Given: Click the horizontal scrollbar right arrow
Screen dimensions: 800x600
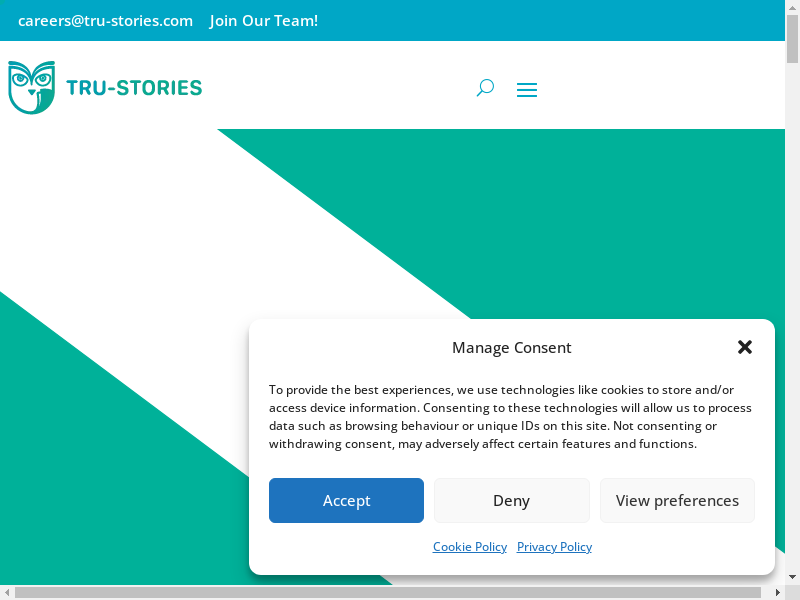Looking at the screenshot, I should click(777, 592).
